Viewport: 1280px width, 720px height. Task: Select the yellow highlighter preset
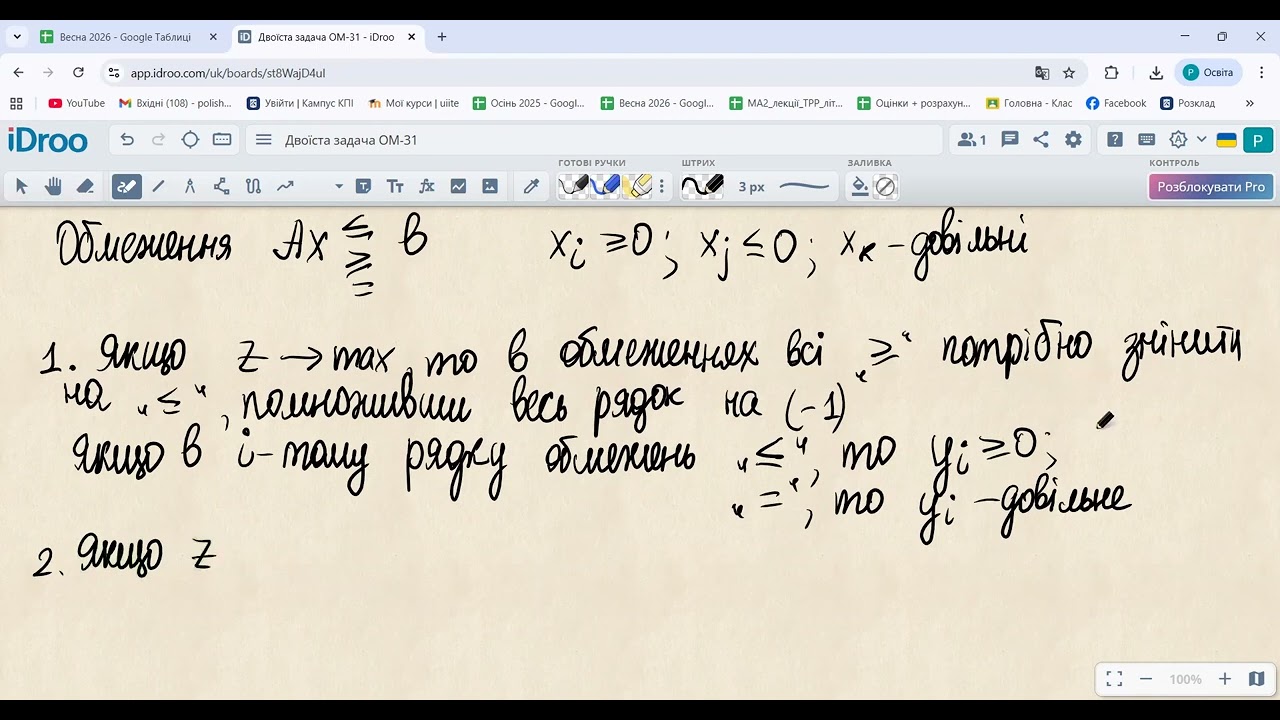638,186
